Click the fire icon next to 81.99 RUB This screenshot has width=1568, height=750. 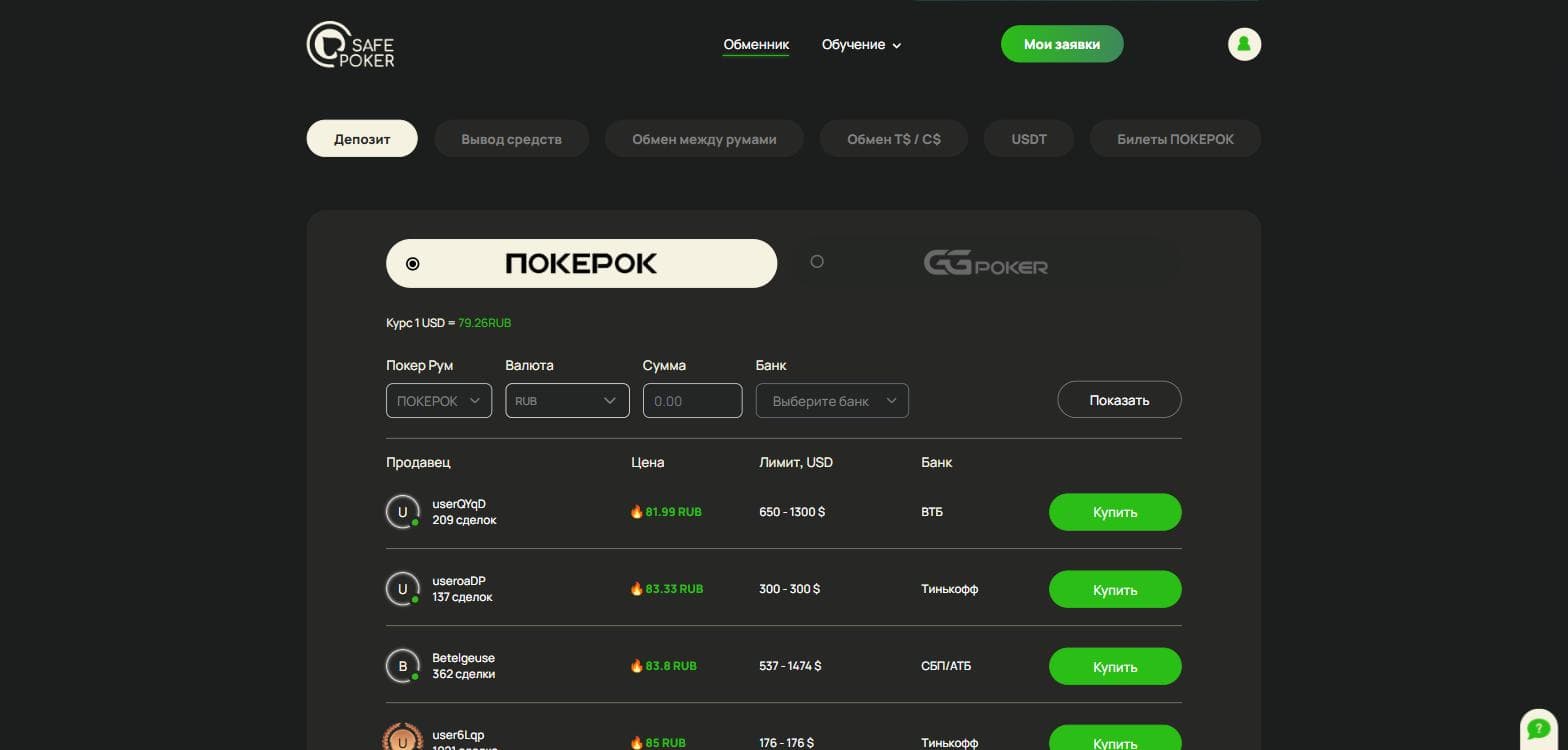tap(636, 512)
